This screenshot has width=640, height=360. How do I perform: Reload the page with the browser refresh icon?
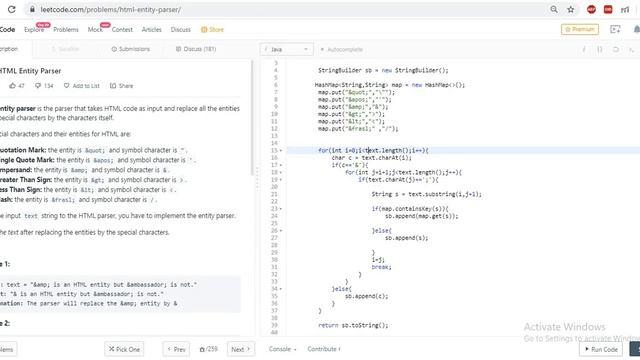pos(11,9)
